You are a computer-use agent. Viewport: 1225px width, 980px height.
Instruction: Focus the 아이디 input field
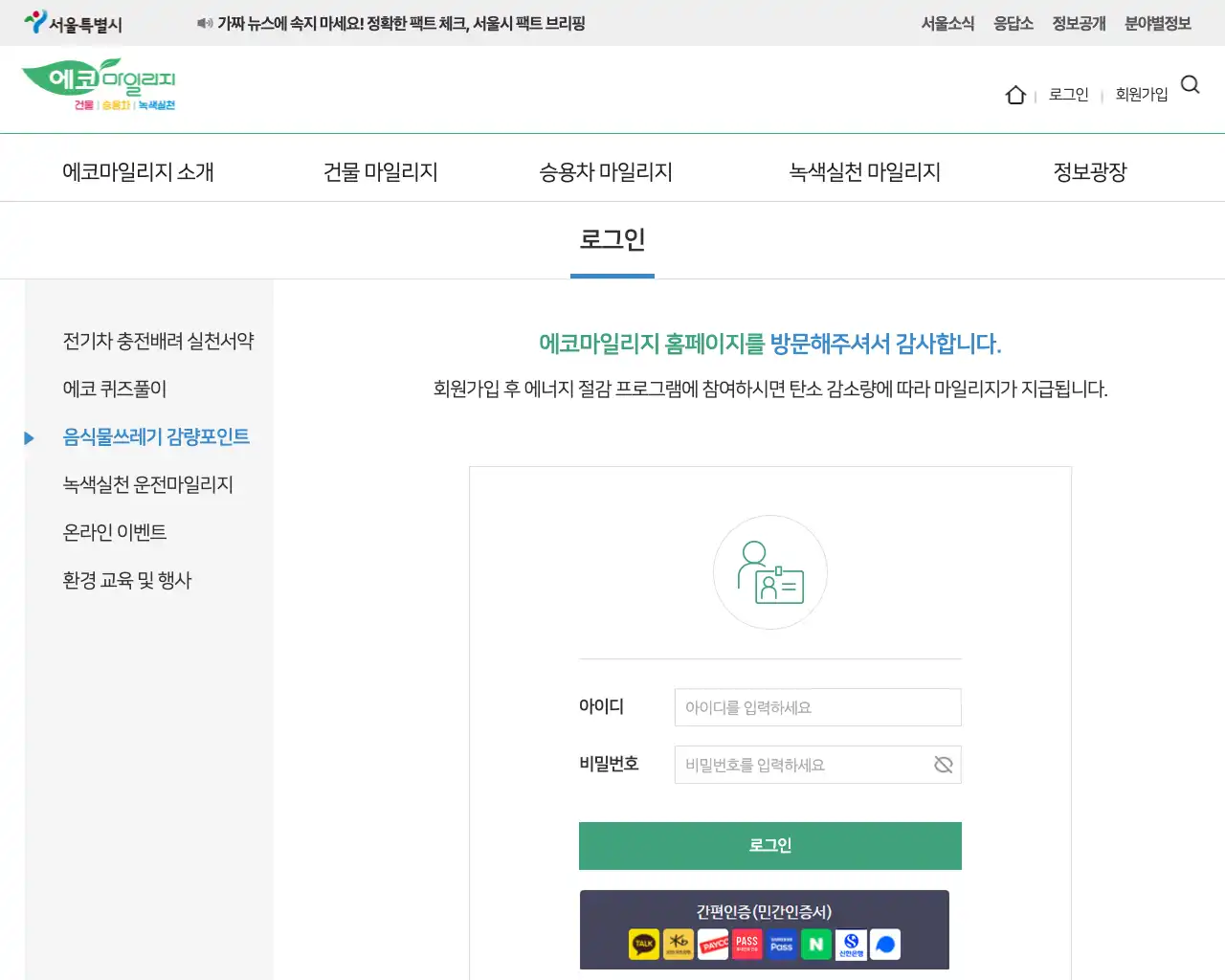coord(818,707)
